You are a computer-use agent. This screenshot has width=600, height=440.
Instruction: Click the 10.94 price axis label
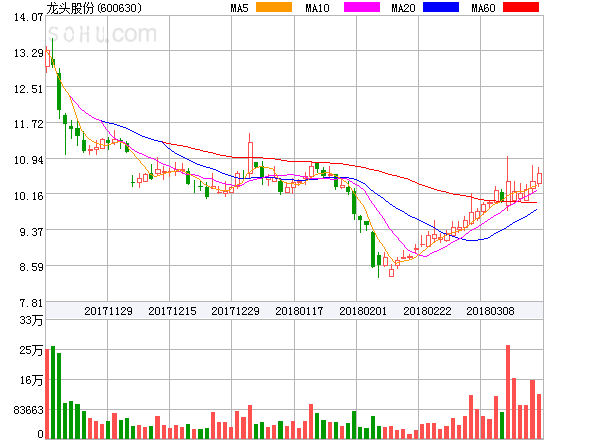click(28, 160)
